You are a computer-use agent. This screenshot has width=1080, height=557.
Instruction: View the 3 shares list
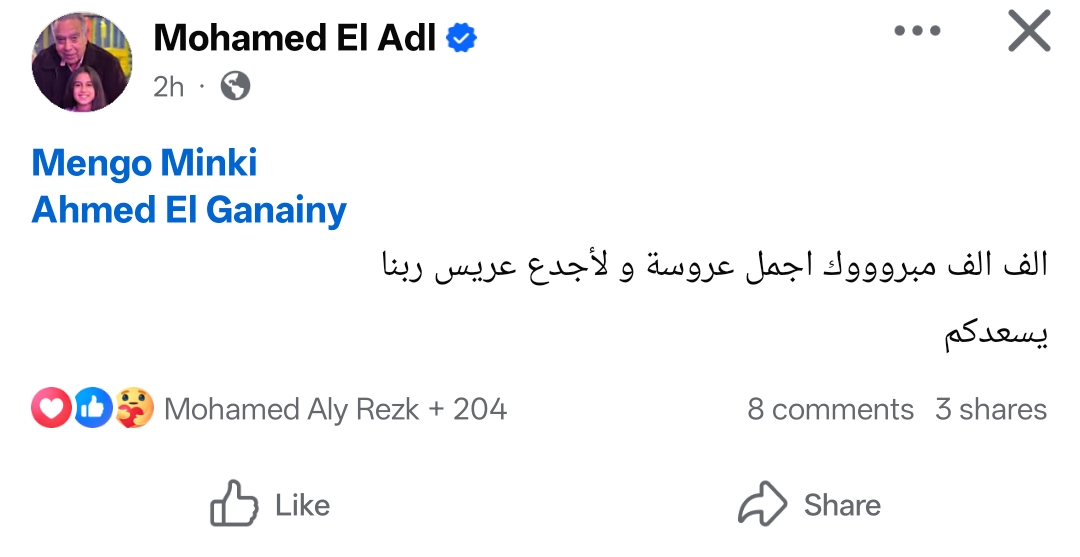990,409
